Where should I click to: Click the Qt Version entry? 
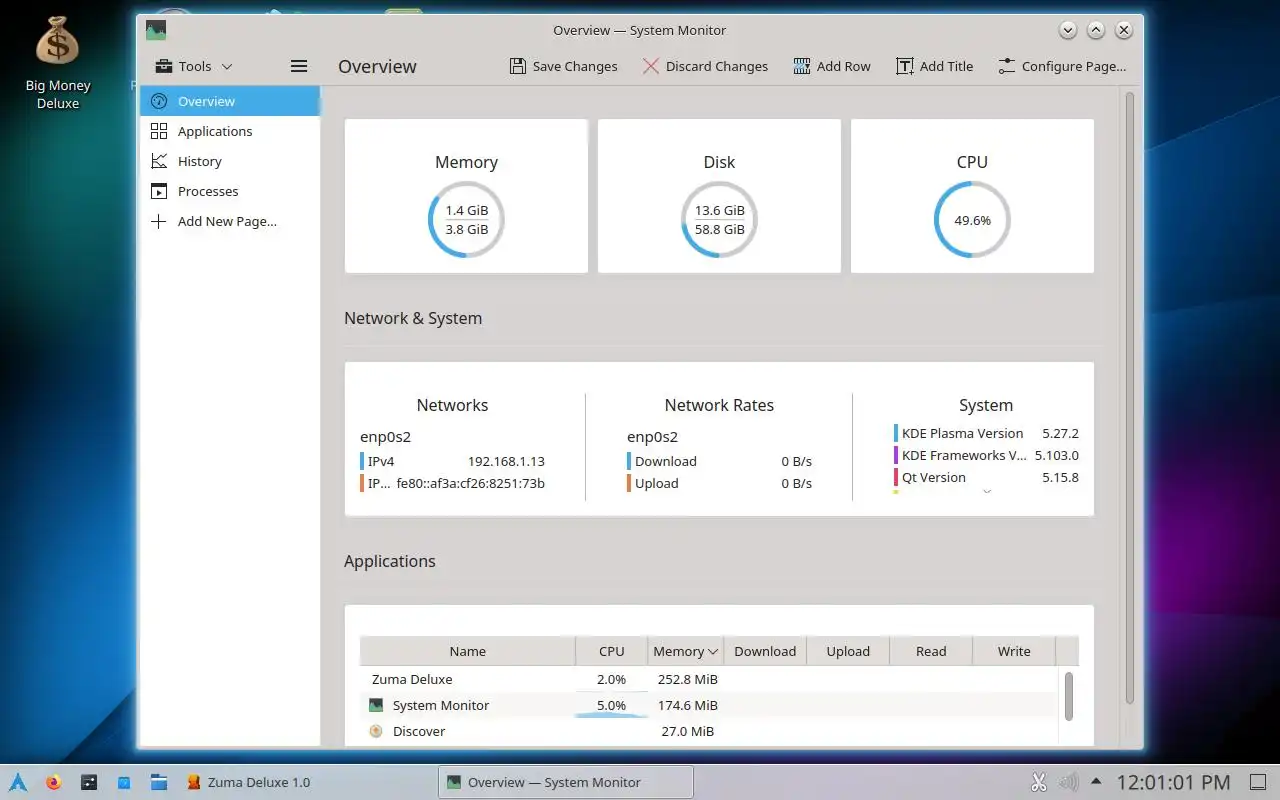coord(986,477)
